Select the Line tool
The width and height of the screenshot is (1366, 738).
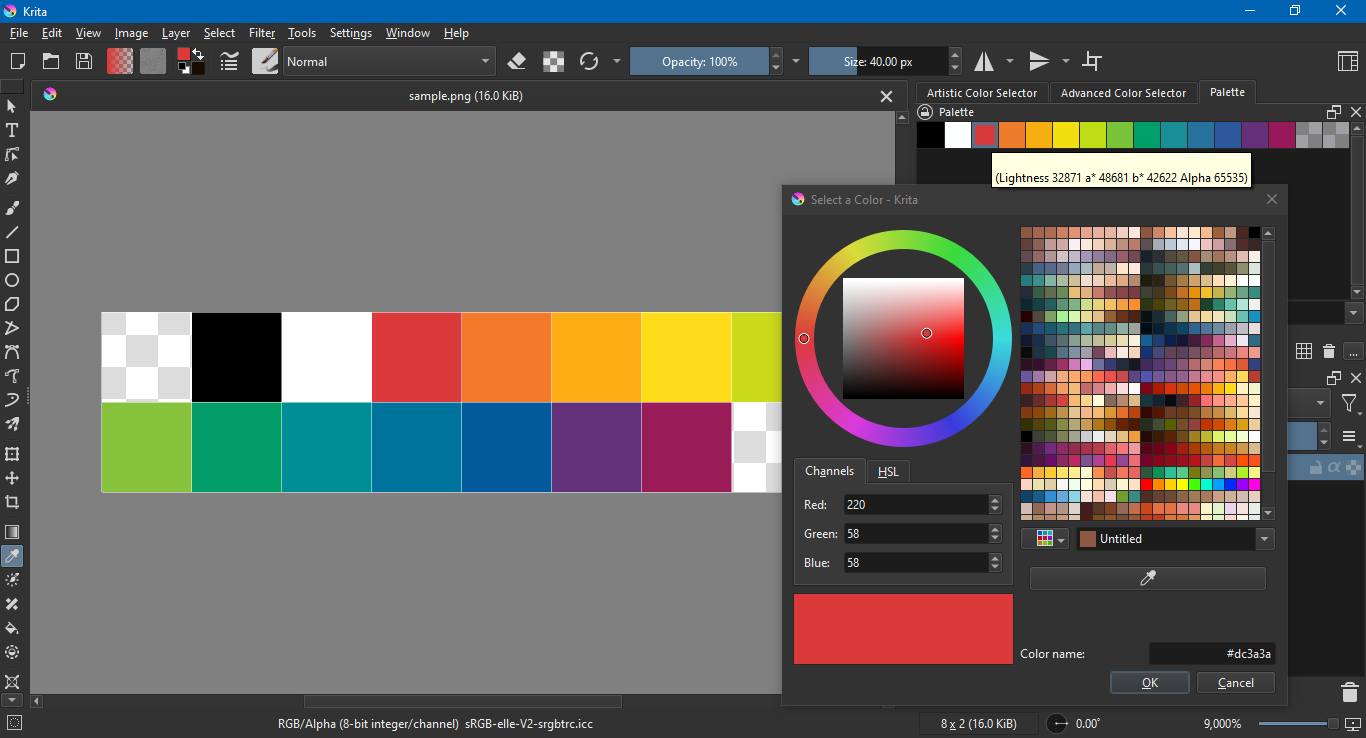[x=12, y=232]
